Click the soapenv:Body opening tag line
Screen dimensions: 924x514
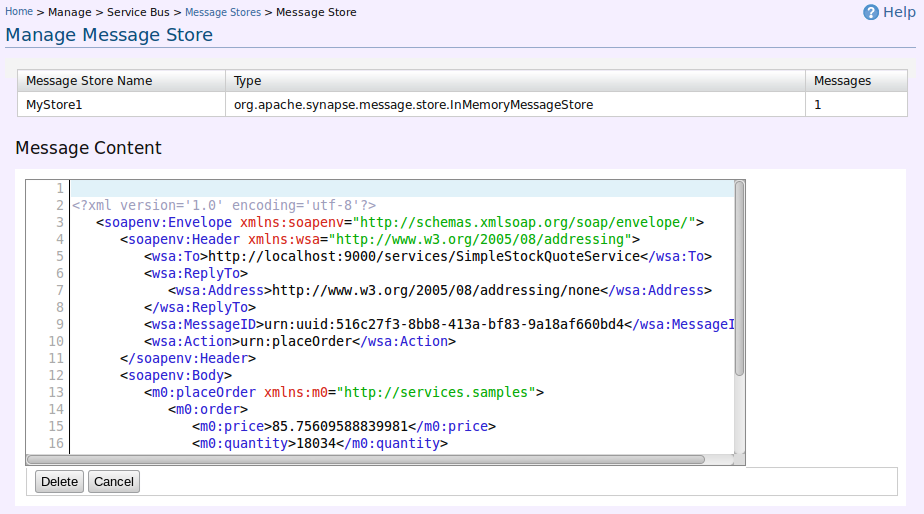click(x=176, y=375)
